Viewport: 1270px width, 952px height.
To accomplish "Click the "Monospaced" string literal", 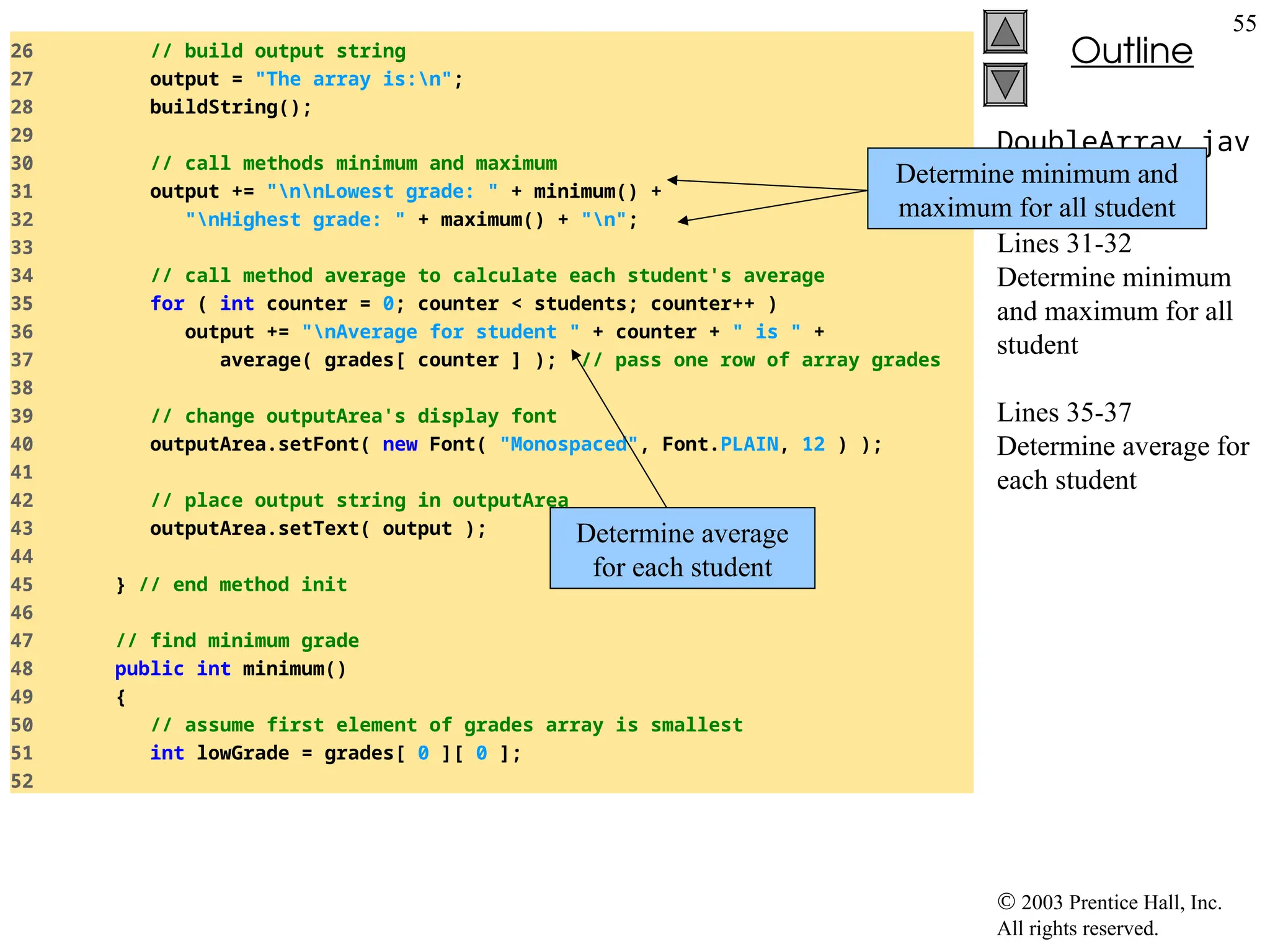I will [568, 444].
